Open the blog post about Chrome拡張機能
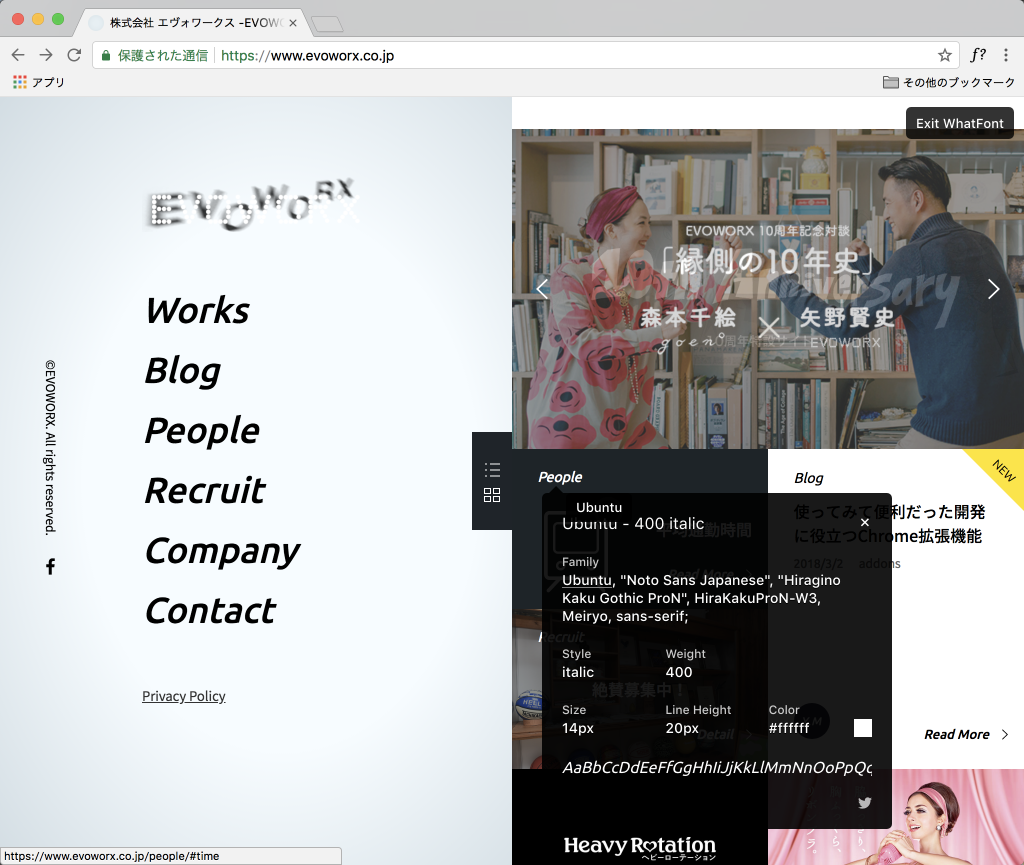 (x=889, y=524)
